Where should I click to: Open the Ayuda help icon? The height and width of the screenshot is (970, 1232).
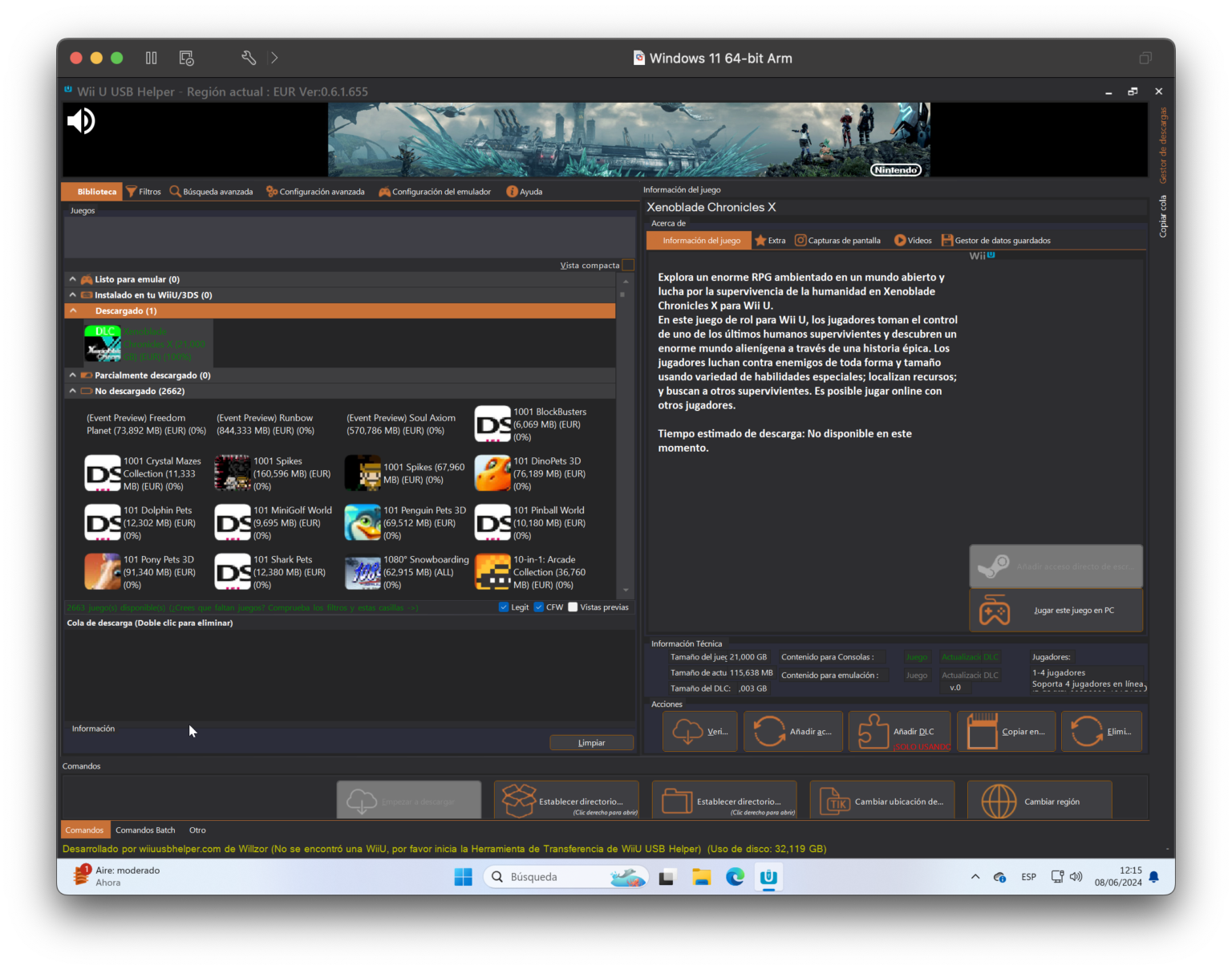point(512,192)
